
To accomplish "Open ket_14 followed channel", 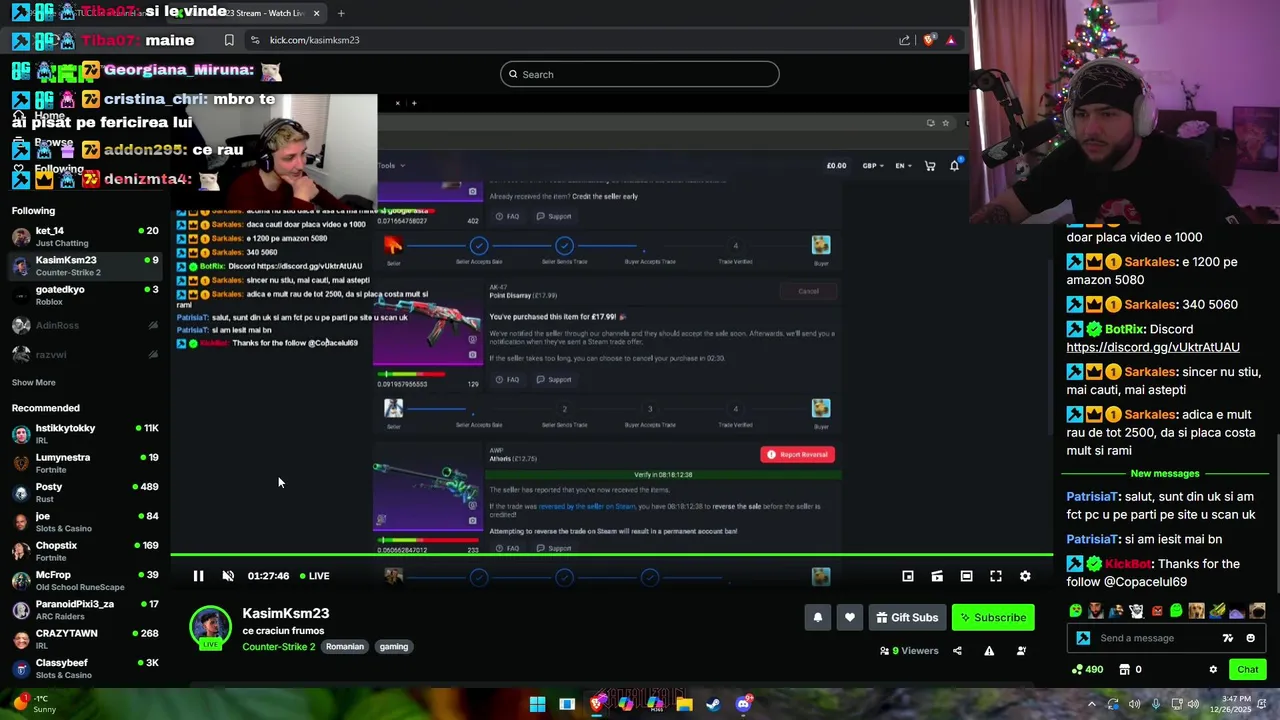I will (x=85, y=236).
